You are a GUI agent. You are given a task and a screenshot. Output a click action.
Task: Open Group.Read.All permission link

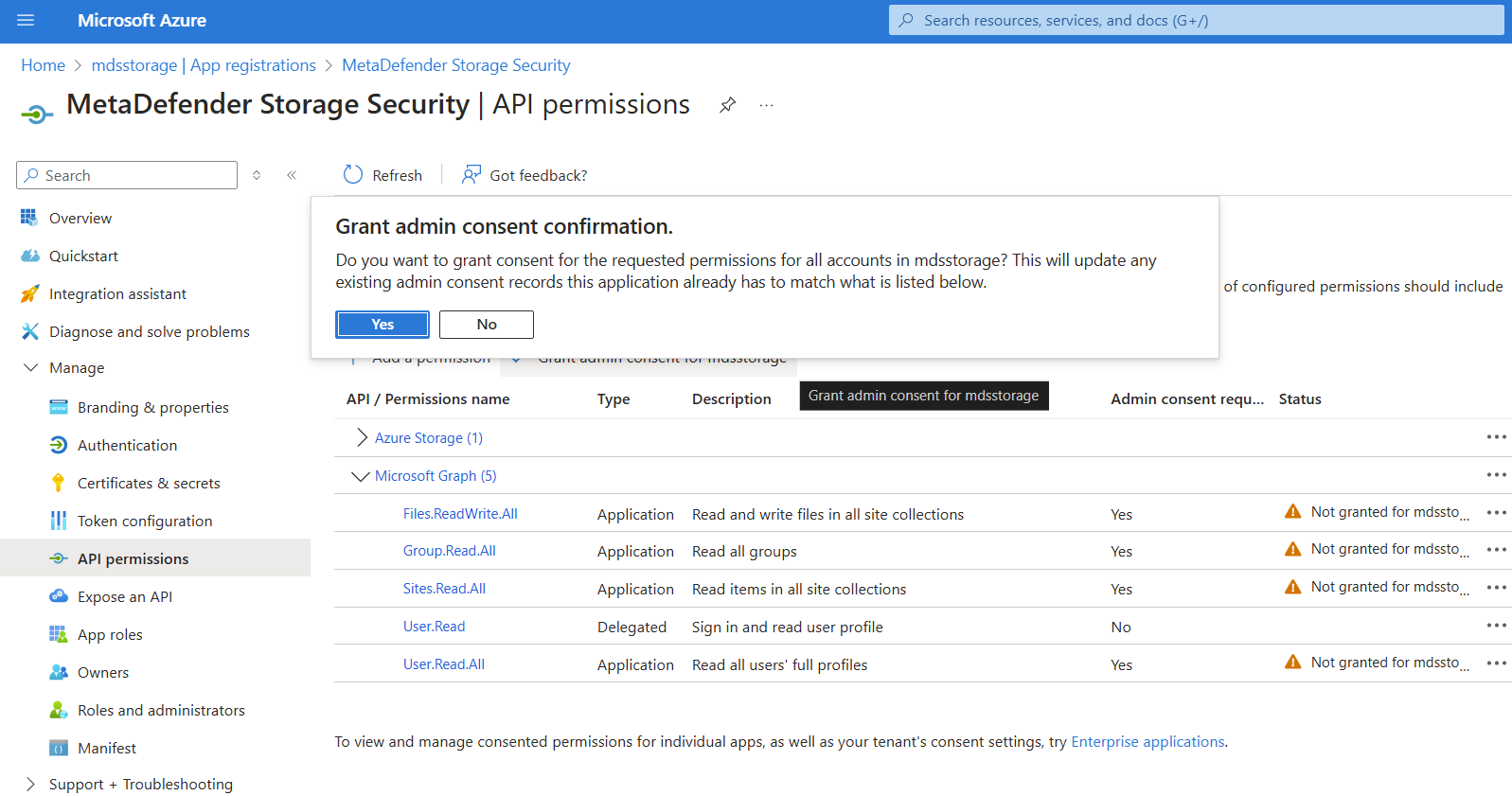coord(450,551)
